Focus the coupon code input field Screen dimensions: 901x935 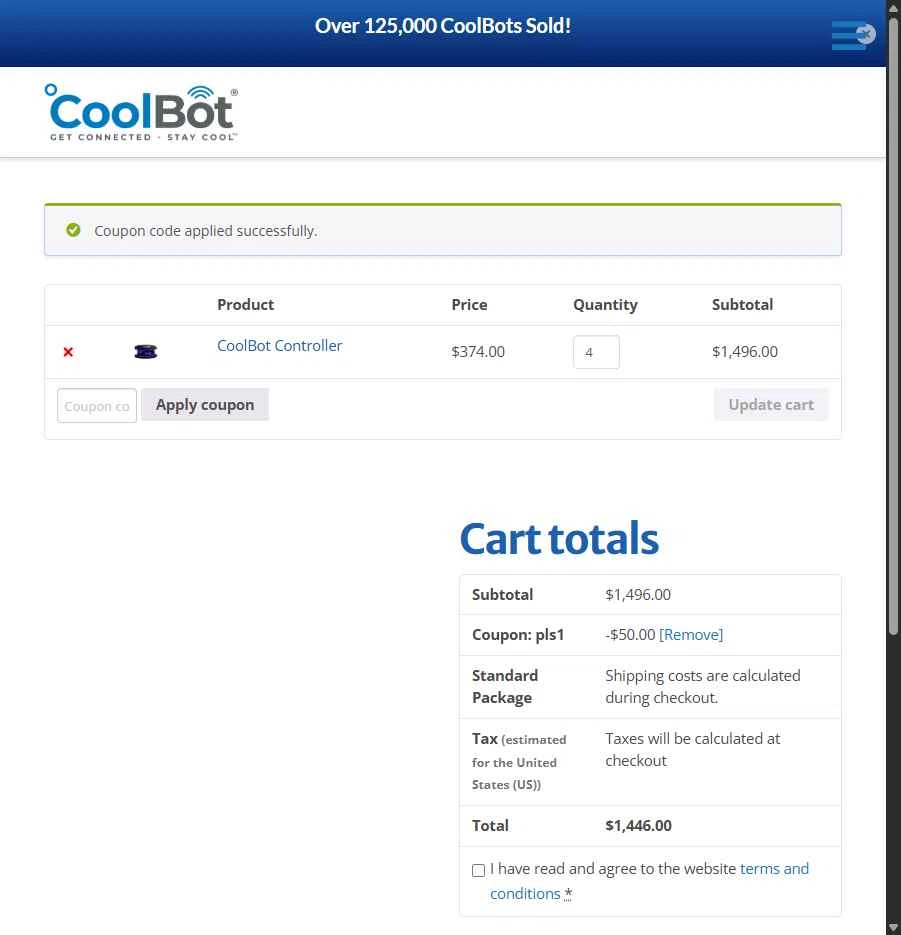point(97,406)
